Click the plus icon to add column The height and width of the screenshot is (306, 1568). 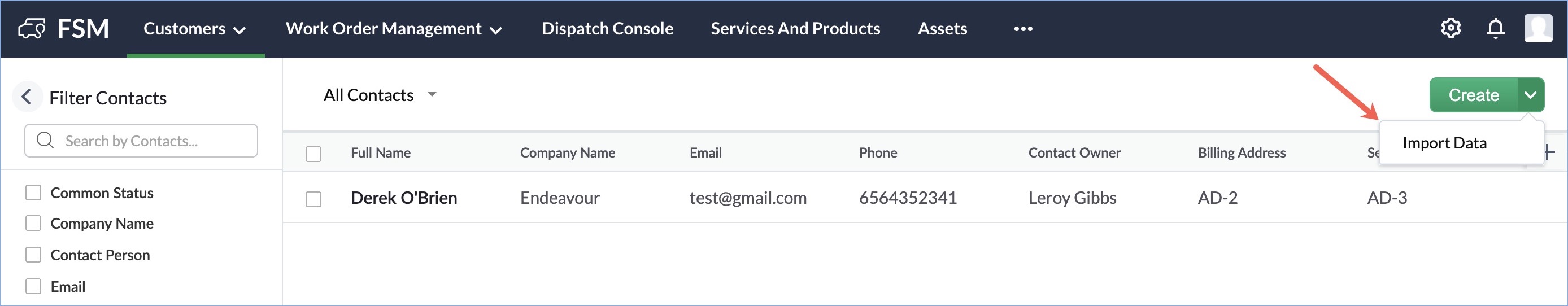(1549, 152)
